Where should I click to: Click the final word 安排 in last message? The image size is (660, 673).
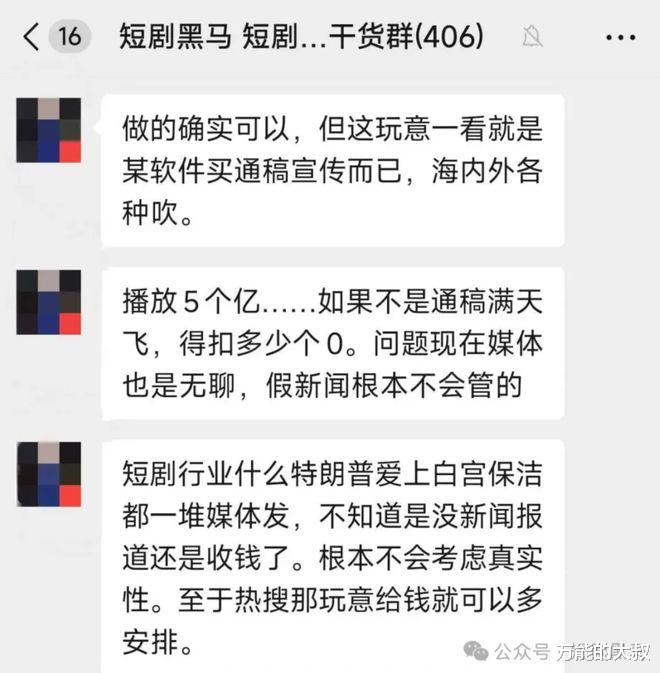150,642
